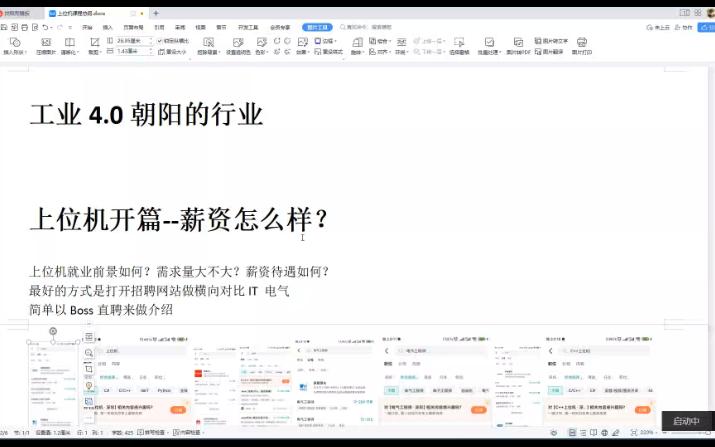The image size is (715, 447).
Task: Click the heading 工业 4.0 朝阳的行业
Action: tap(146, 114)
